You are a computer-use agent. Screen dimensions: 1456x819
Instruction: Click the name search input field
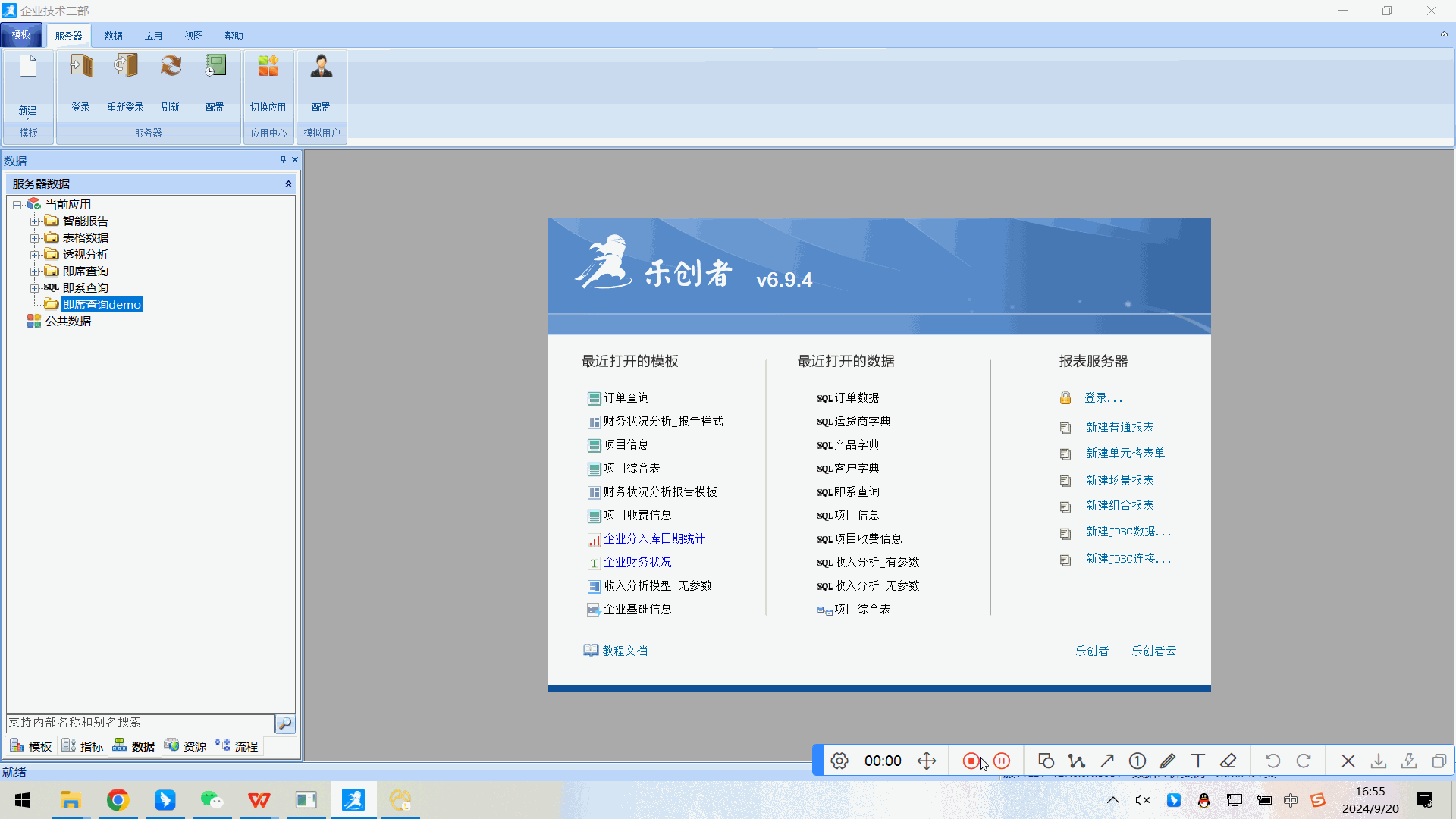(140, 723)
